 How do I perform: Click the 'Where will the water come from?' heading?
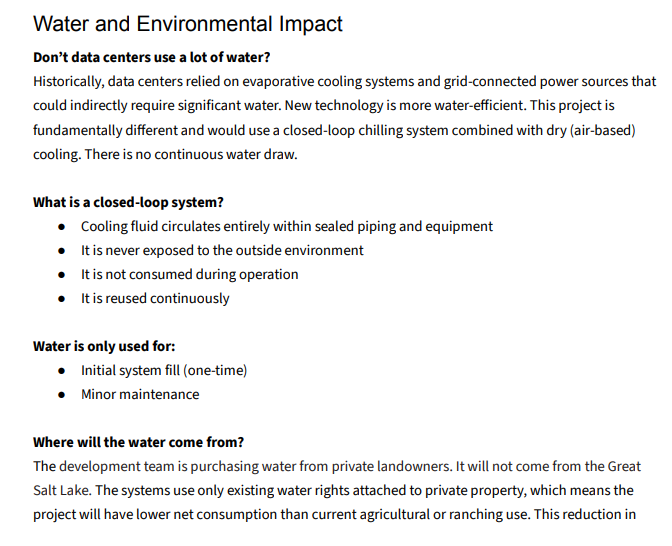tap(138, 442)
